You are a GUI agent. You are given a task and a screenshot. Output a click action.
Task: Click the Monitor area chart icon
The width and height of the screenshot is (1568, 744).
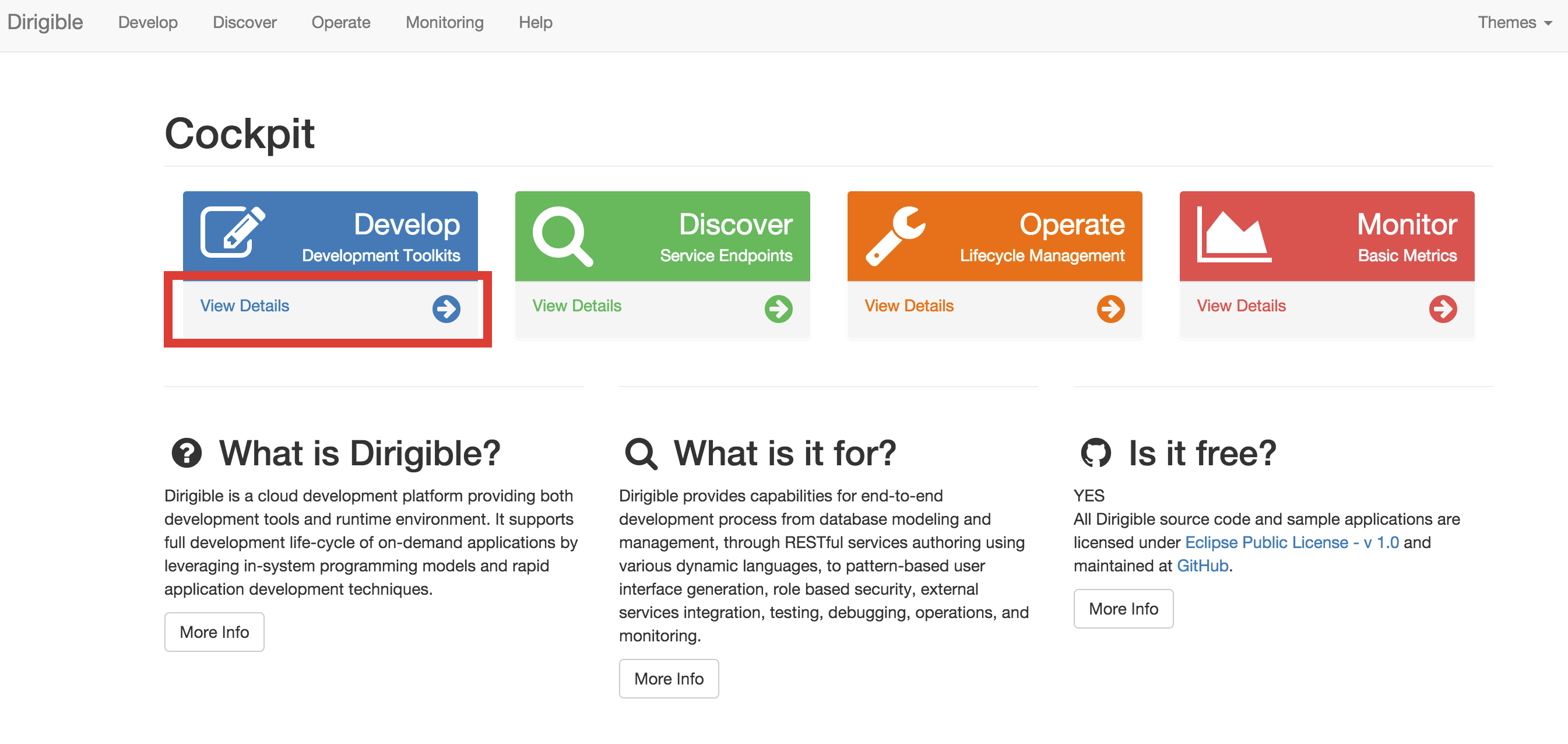pos(1234,234)
